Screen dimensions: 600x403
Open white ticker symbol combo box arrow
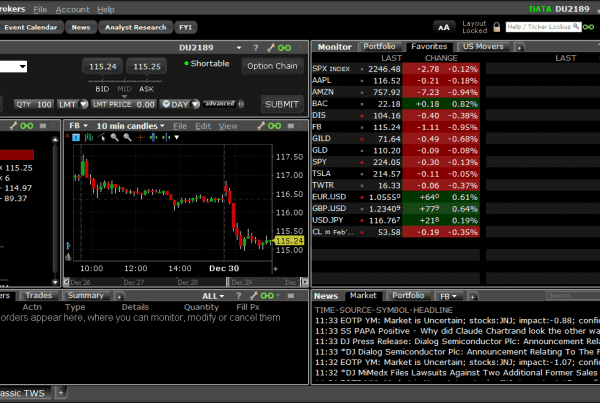(23, 67)
